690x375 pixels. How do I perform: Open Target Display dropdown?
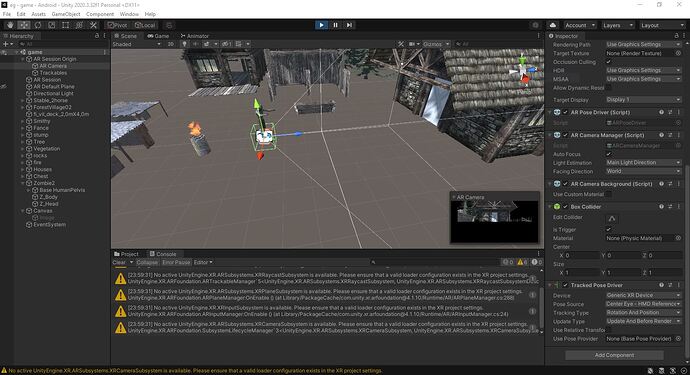coord(643,100)
